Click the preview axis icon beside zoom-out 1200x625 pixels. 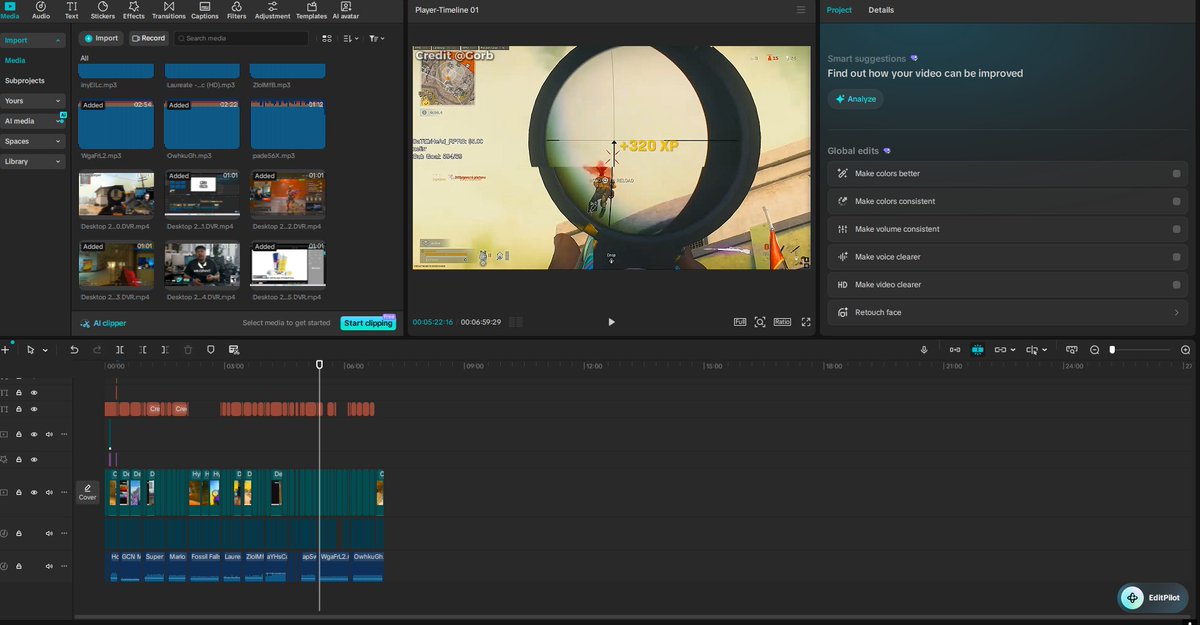[x=1071, y=350]
